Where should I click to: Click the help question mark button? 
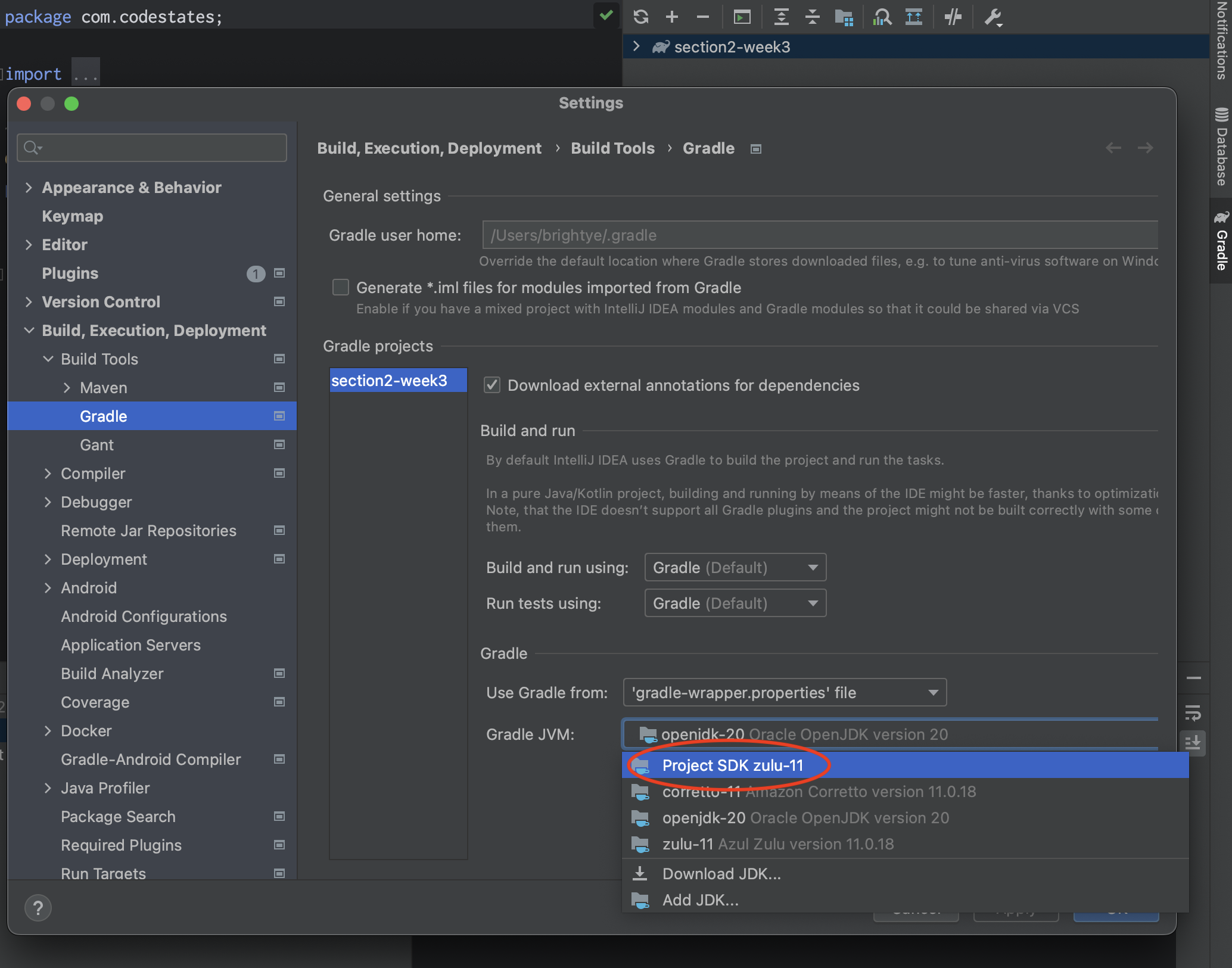click(x=38, y=908)
